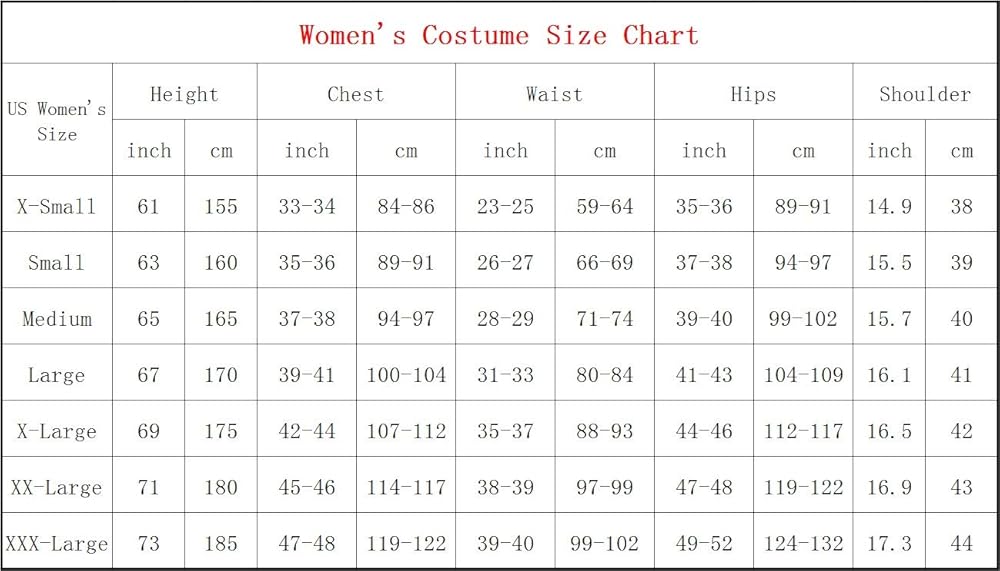The image size is (1000, 571).
Task: Select the X-Small row label
Action: (57, 207)
